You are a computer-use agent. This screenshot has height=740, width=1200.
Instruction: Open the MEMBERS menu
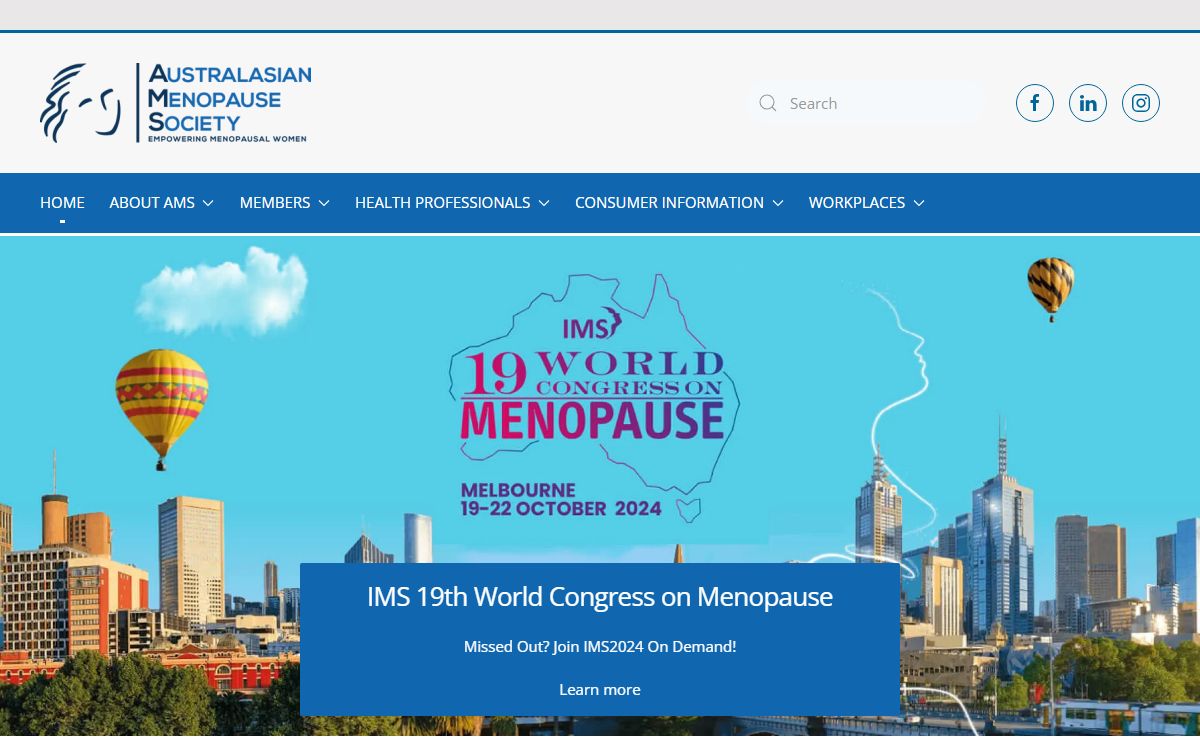point(285,203)
